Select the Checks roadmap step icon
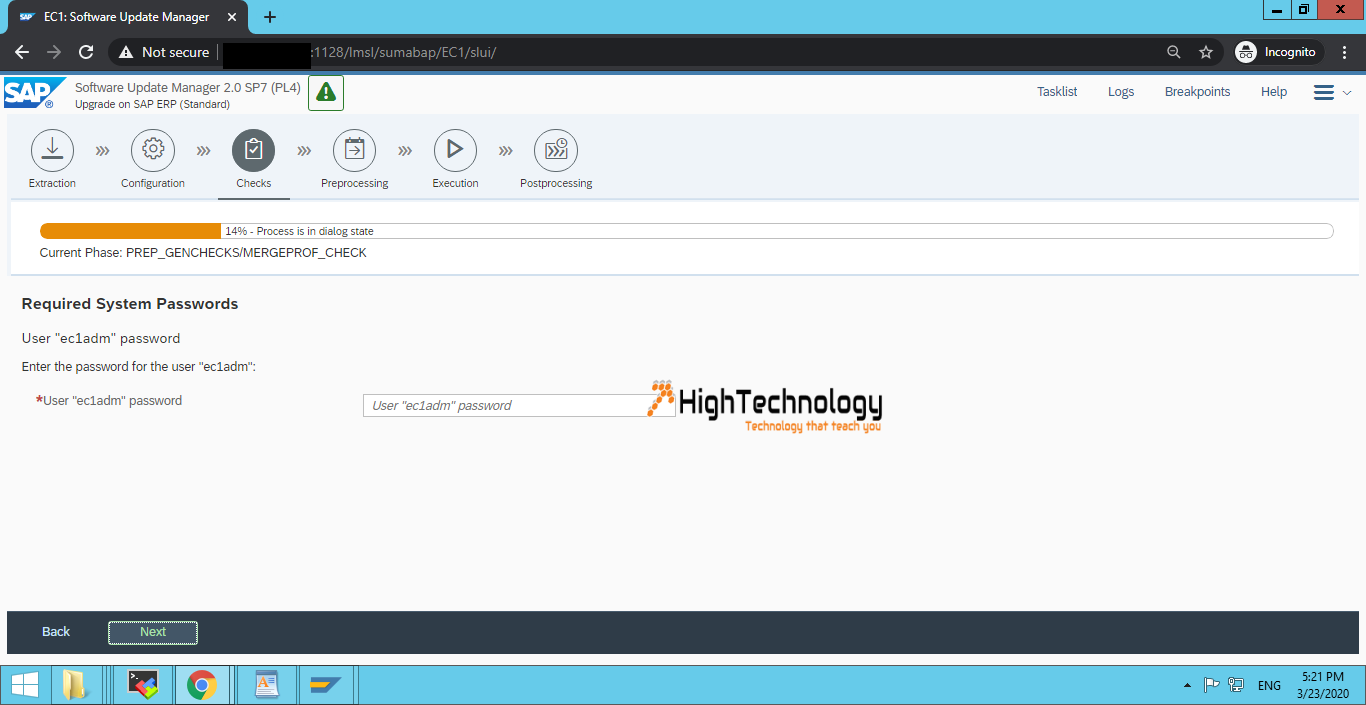1366x705 pixels. (x=254, y=150)
